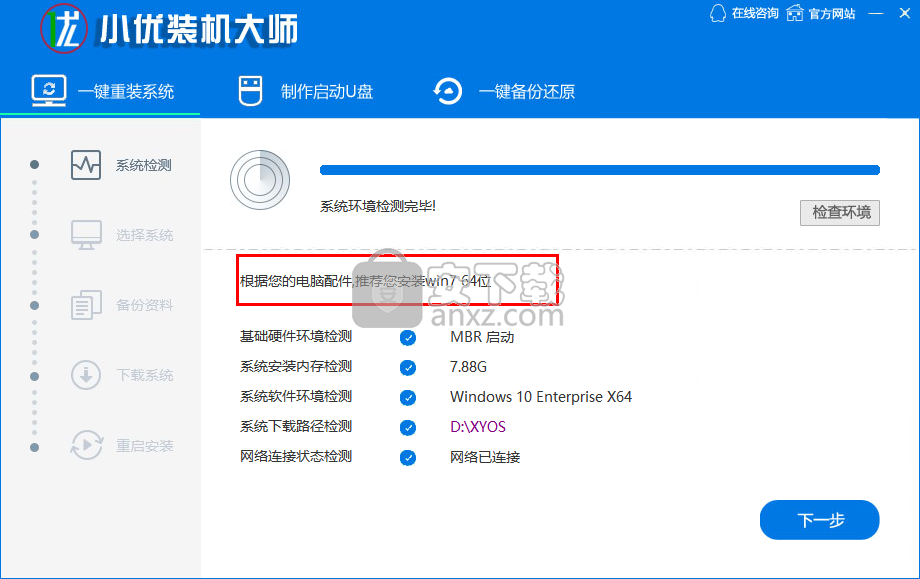
Task: Switch to 一键备份还原 tab
Action: point(504,92)
